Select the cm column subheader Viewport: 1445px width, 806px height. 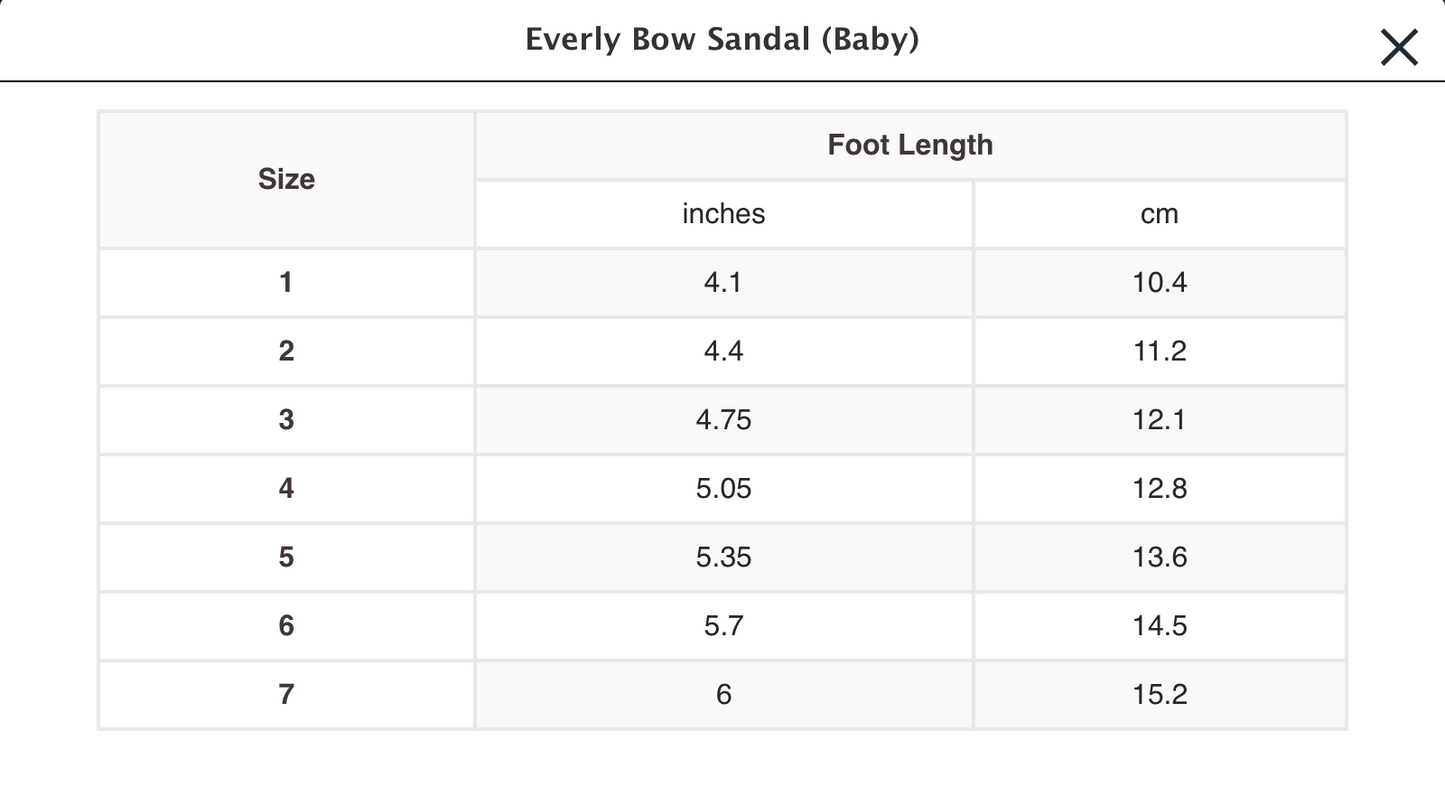1159,214
